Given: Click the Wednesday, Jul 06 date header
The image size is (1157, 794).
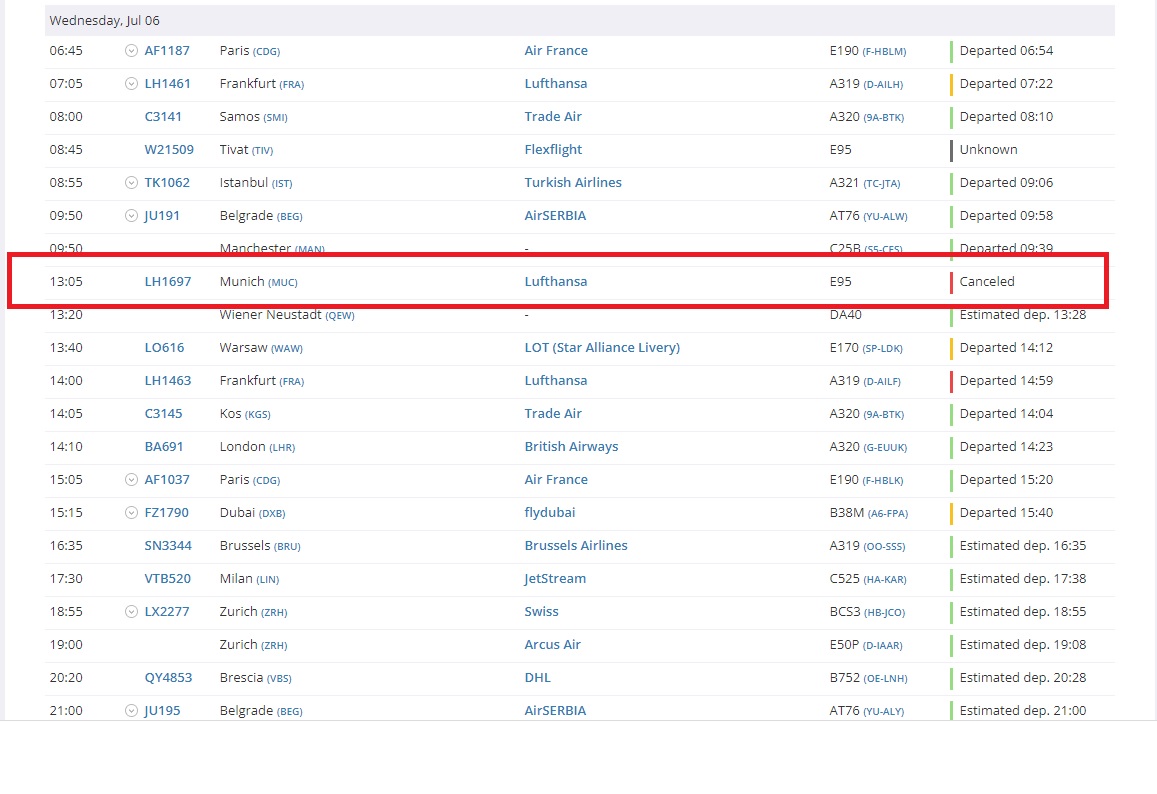Looking at the screenshot, I should pos(104,21).
